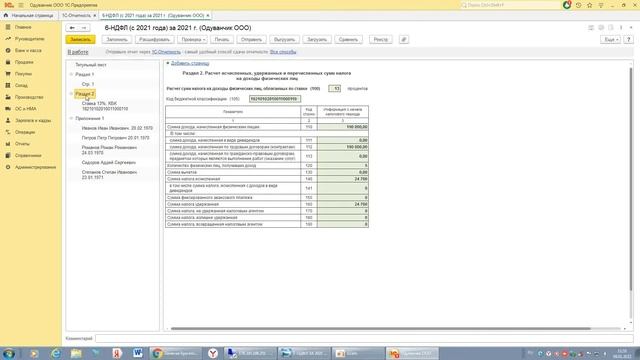Viewport: 640px width, 360px height.
Task: Select Стр. 1 under Раздел 1
Action: coord(88,84)
